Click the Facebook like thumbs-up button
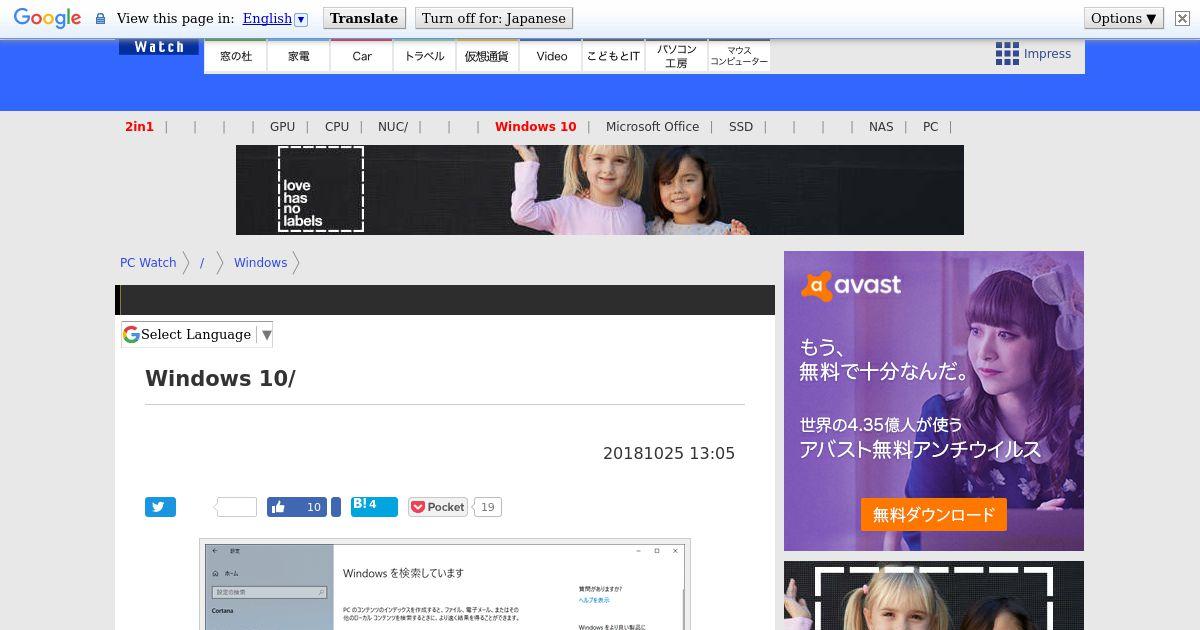1200x630 pixels. [x=297, y=507]
